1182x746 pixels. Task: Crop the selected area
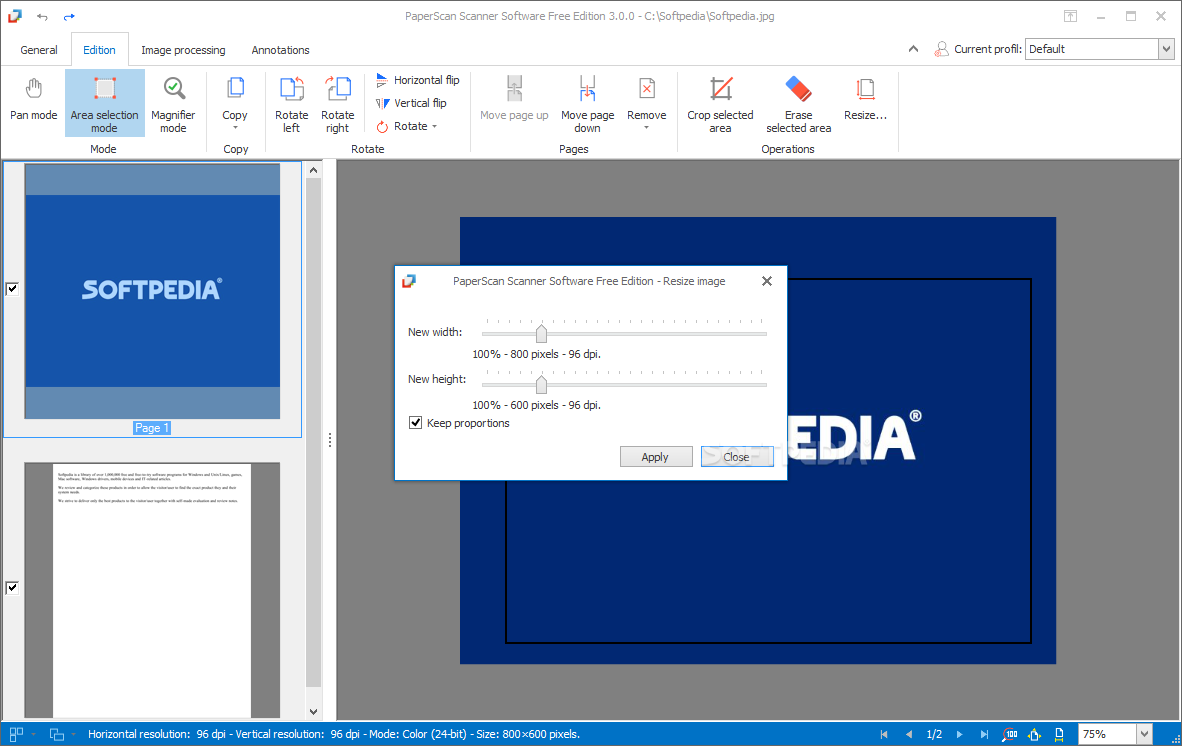[720, 102]
